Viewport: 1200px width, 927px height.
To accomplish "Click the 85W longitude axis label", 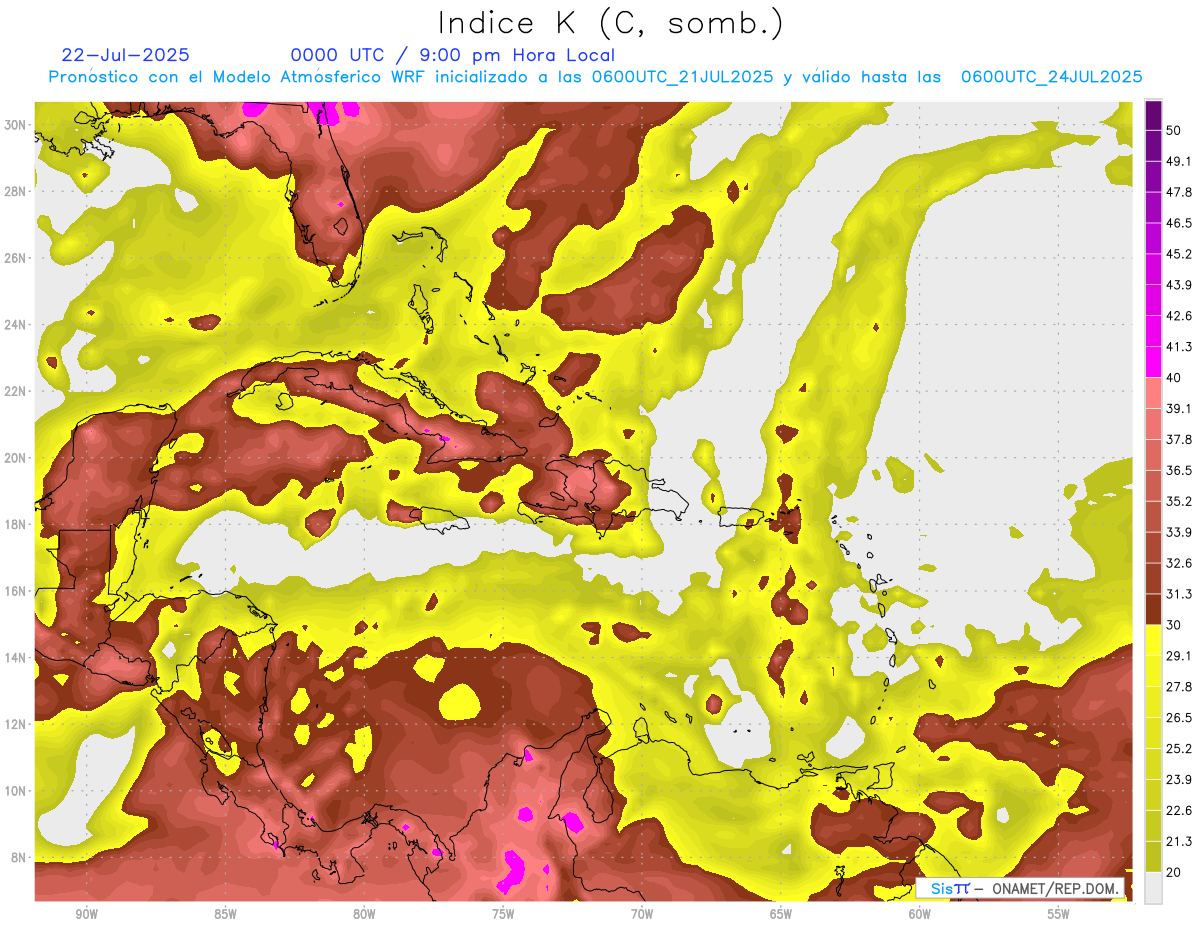I will (x=225, y=914).
